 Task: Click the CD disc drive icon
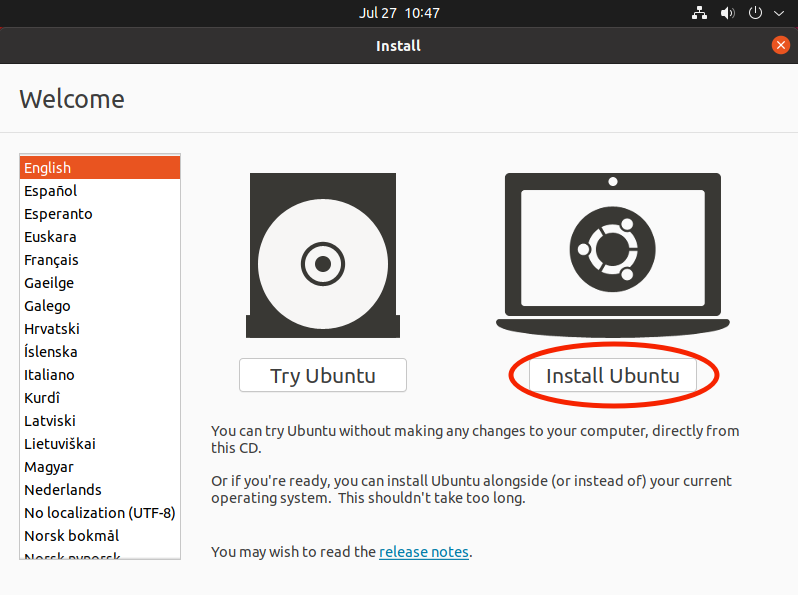[x=322, y=256]
